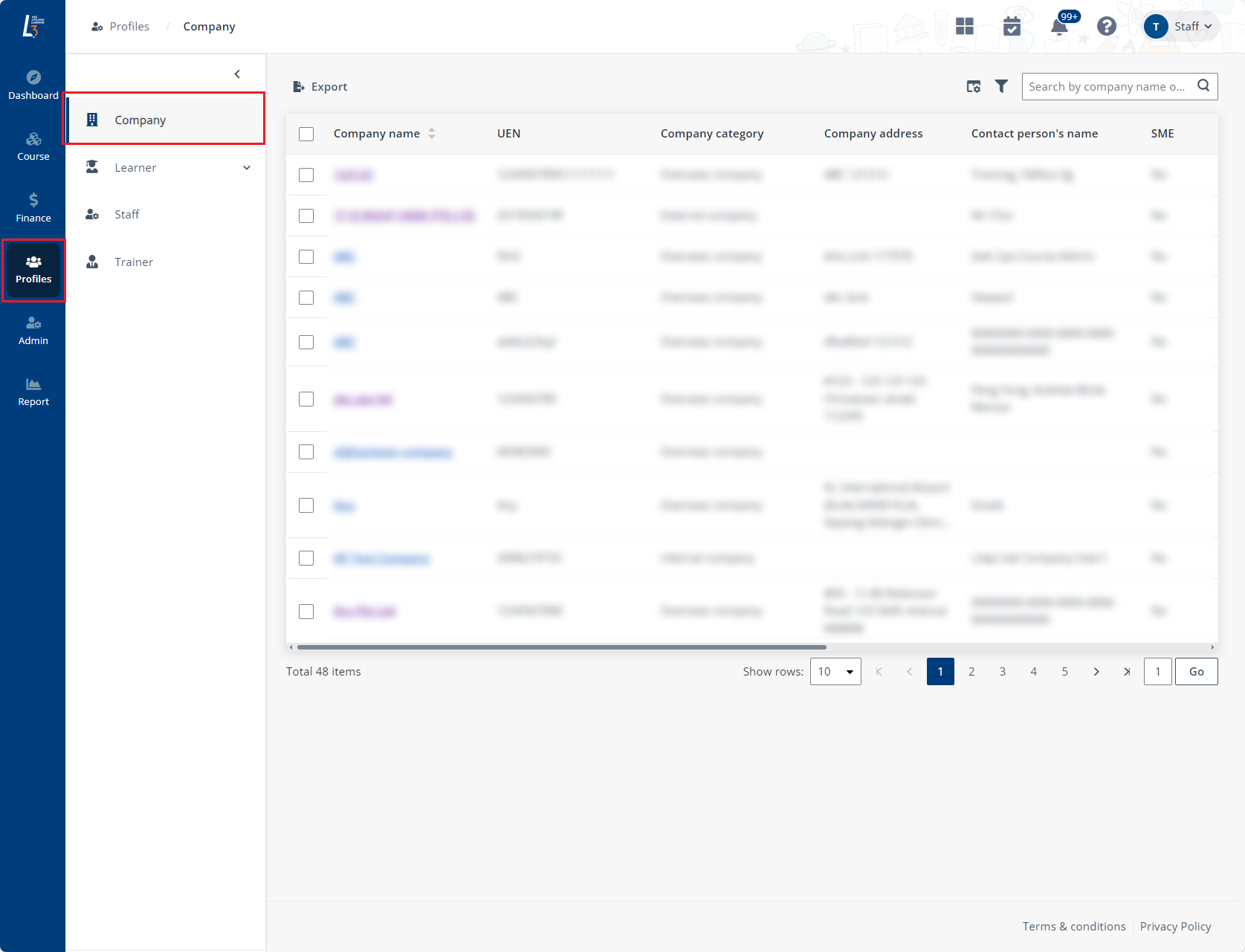Open the table filter funnel icon
This screenshot has height=952, width=1245.
coord(1001,87)
